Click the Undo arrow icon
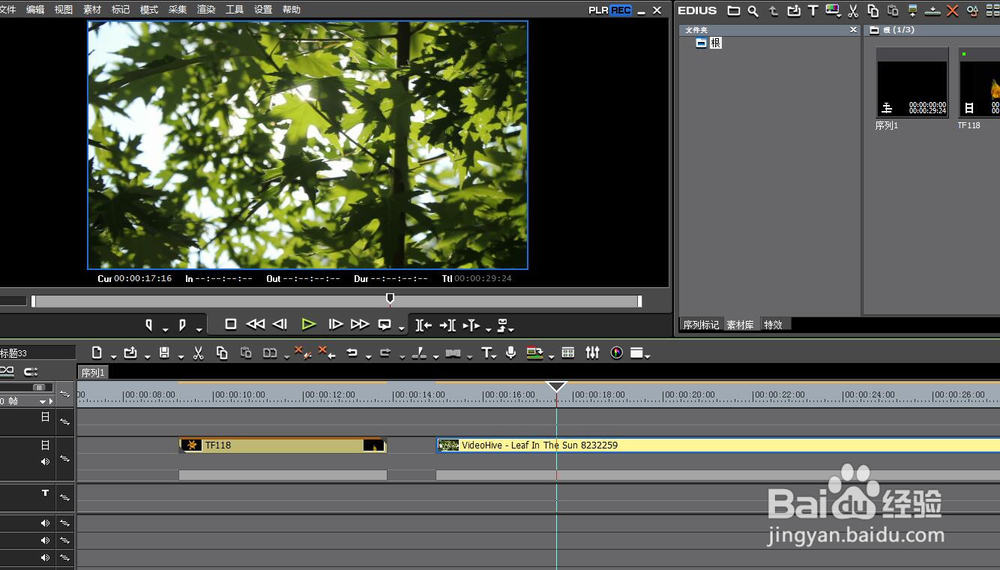This screenshot has width=1000, height=570. coord(352,353)
